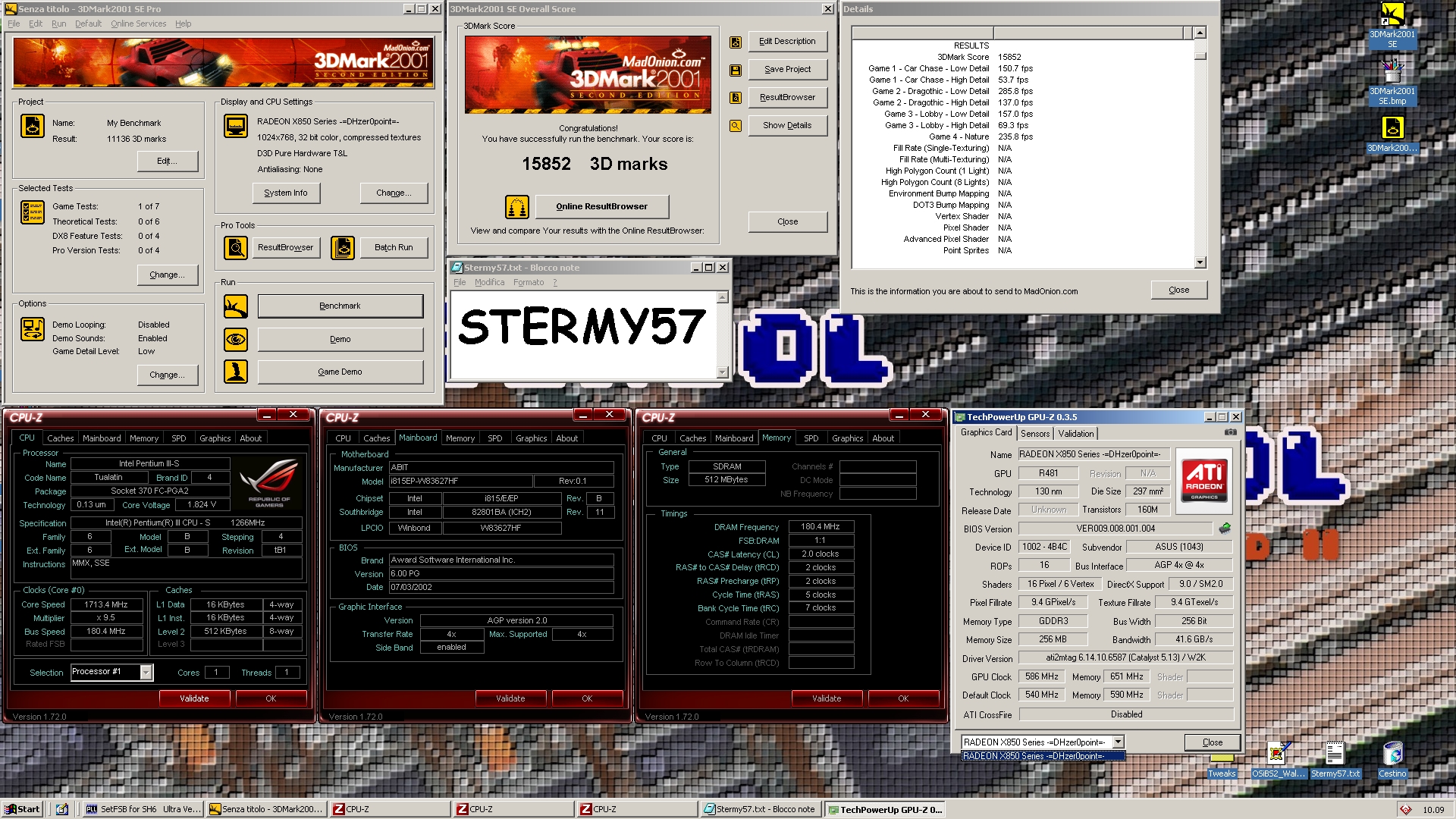Switch to Stermy57.txt Blocco note taskbar item
The image size is (1456, 819).
click(x=761, y=809)
